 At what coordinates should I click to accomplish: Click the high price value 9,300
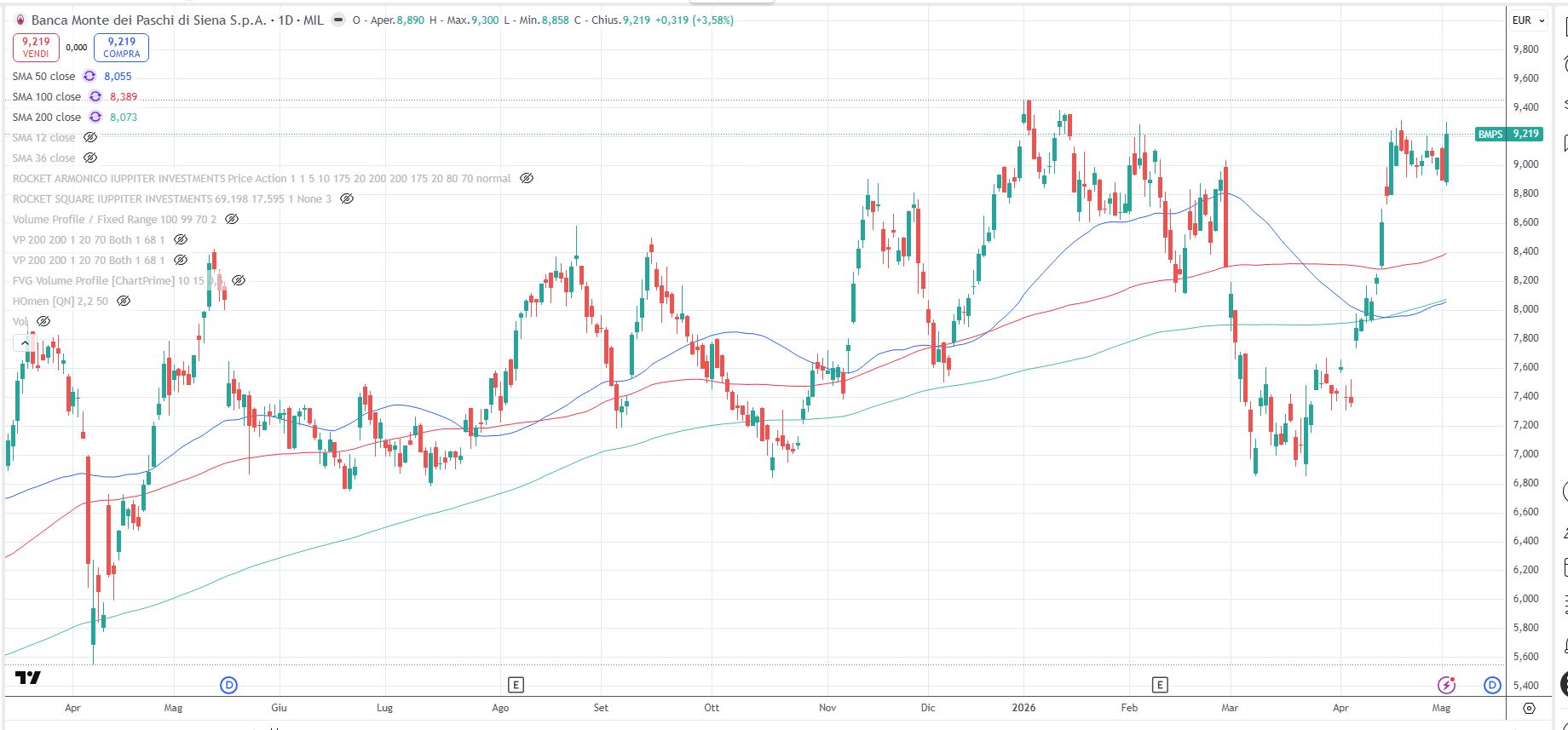[x=485, y=20]
